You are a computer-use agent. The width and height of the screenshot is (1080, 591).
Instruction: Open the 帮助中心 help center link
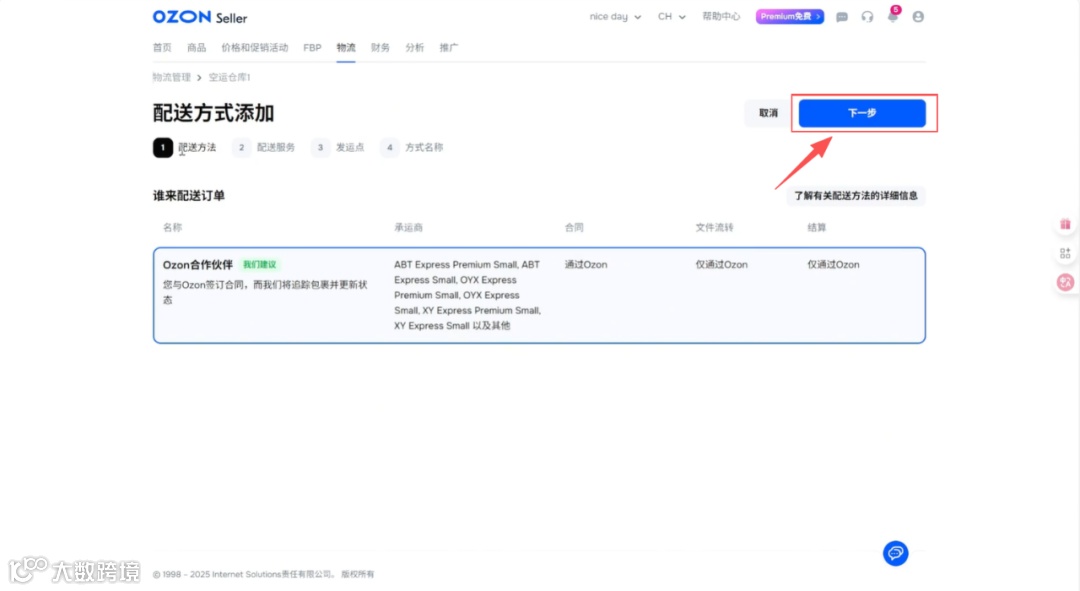(721, 17)
